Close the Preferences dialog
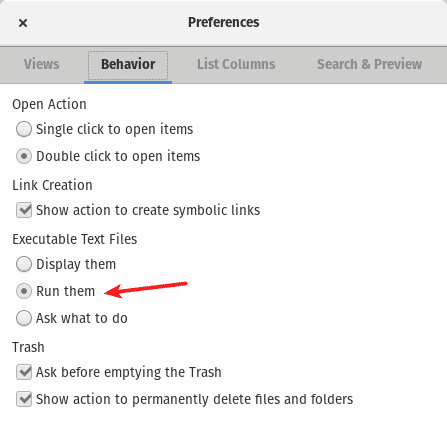 click(x=23, y=23)
